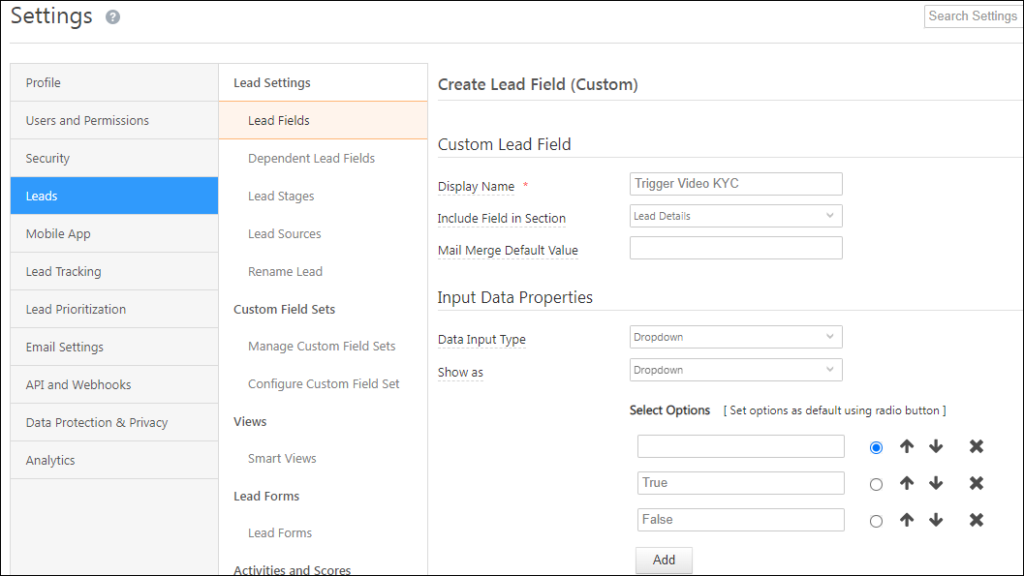Open Users and Permissions settings

87,120
